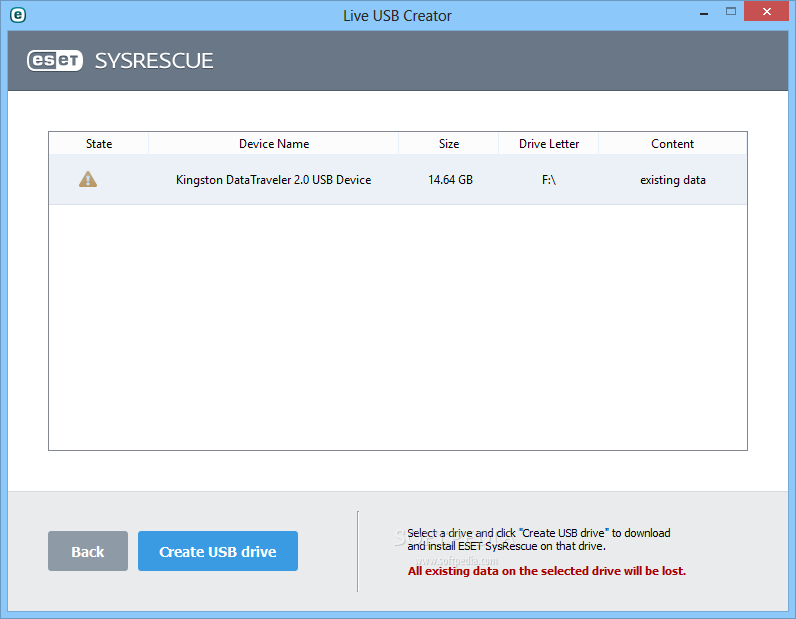Screen dimensions: 796x619
Task: Click the 'existing data' content cell
Action: coord(673,180)
